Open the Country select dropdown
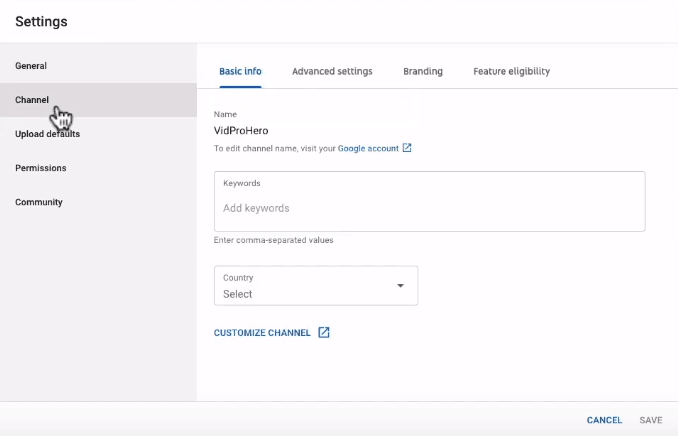 316,286
